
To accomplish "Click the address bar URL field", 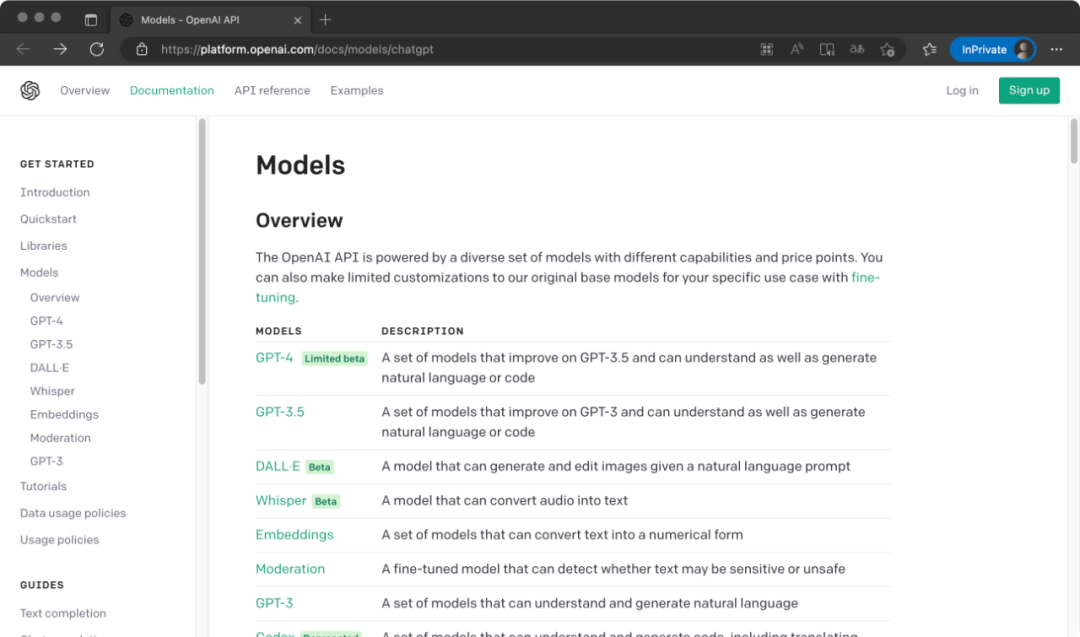I will coord(400,49).
